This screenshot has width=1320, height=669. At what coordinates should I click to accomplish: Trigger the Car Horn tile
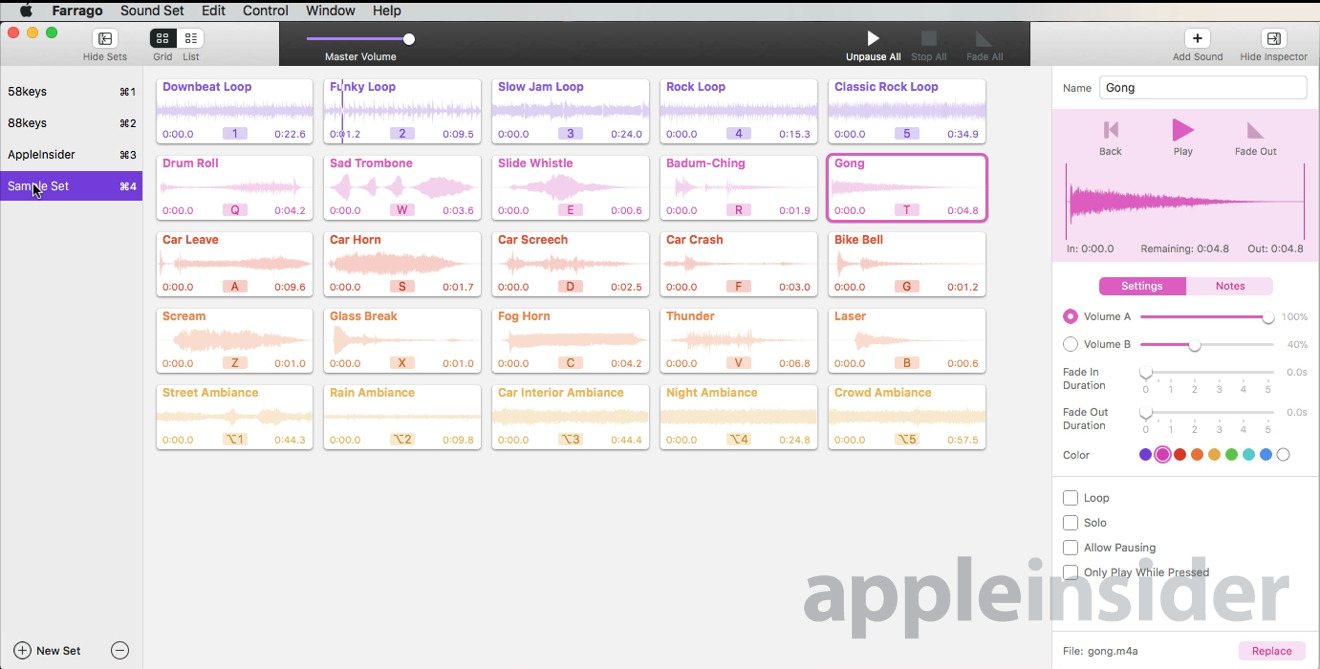coord(402,264)
